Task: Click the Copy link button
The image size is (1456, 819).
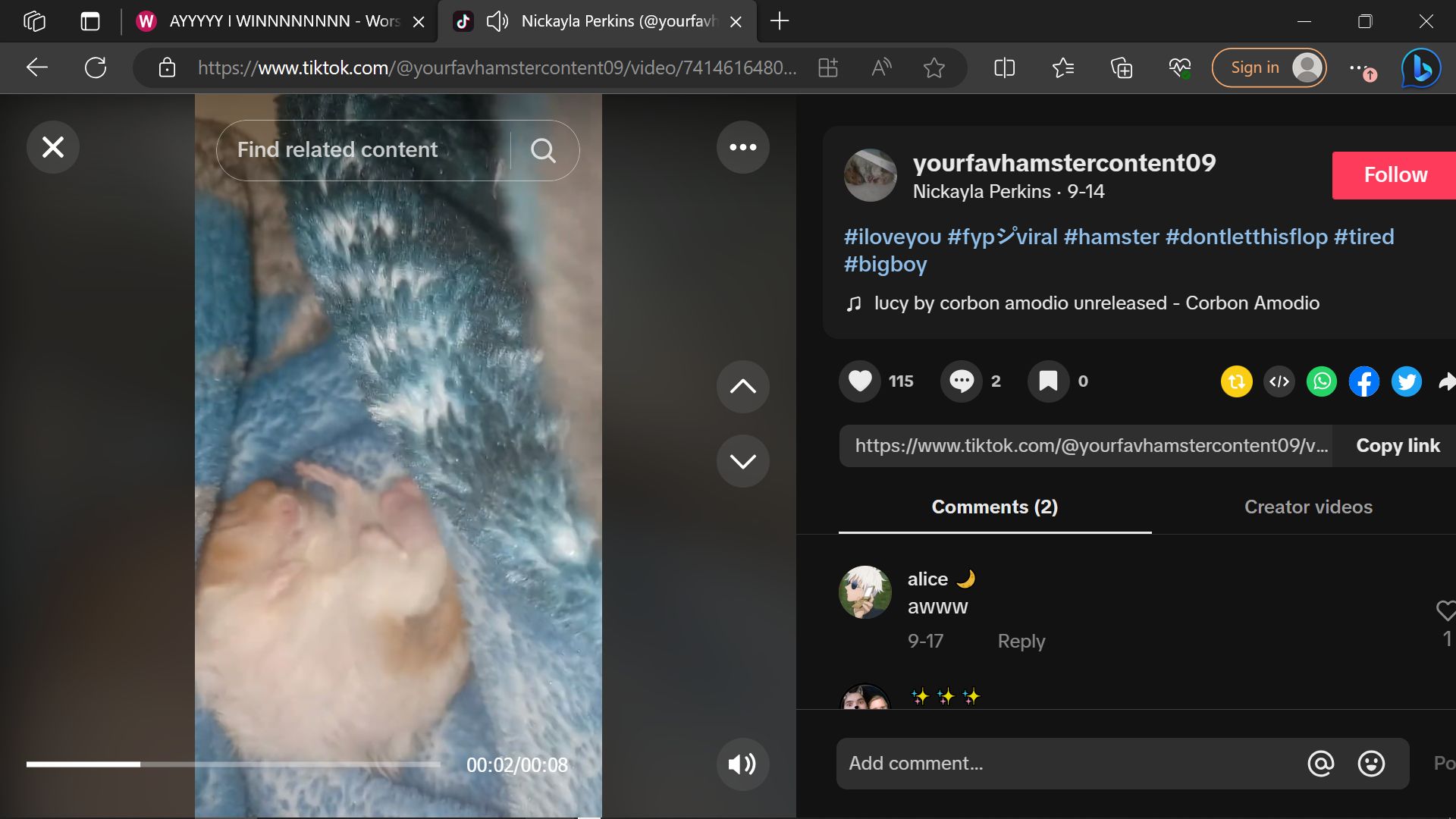Action: click(x=1397, y=446)
